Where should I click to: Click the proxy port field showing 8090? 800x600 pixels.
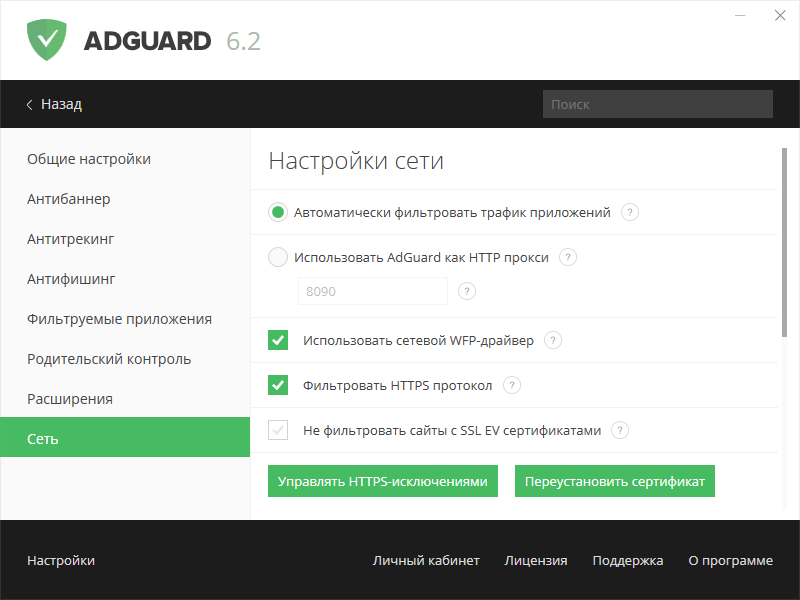coord(373,291)
